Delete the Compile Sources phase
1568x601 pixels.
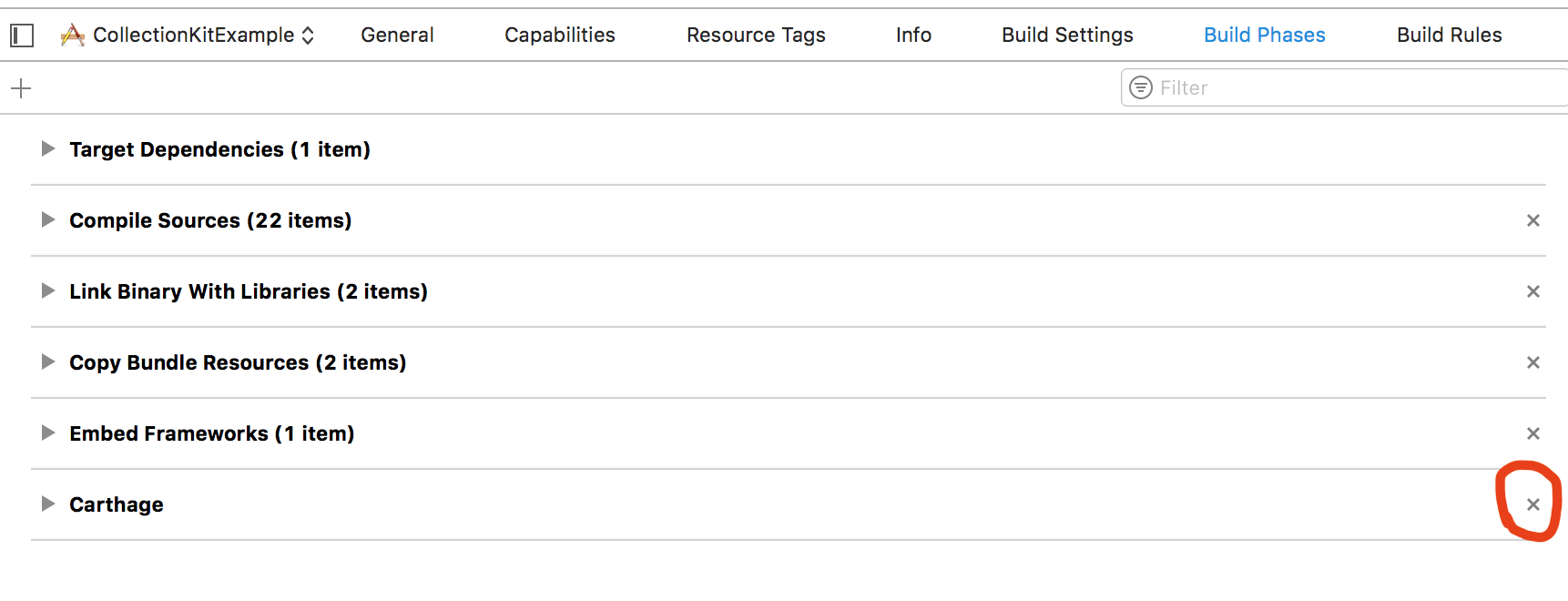pyautogui.click(x=1532, y=219)
